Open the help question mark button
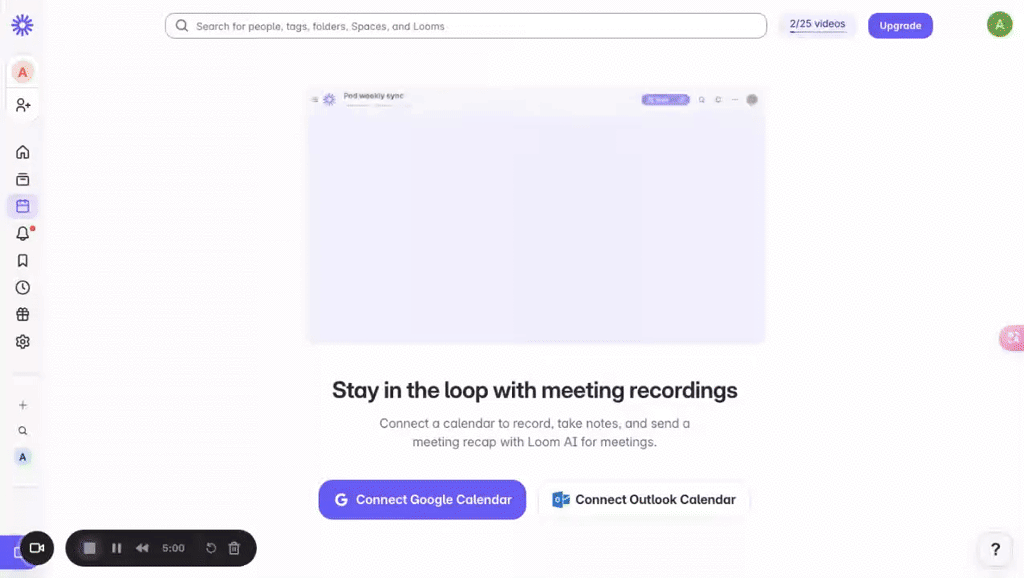 (x=995, y=549)
